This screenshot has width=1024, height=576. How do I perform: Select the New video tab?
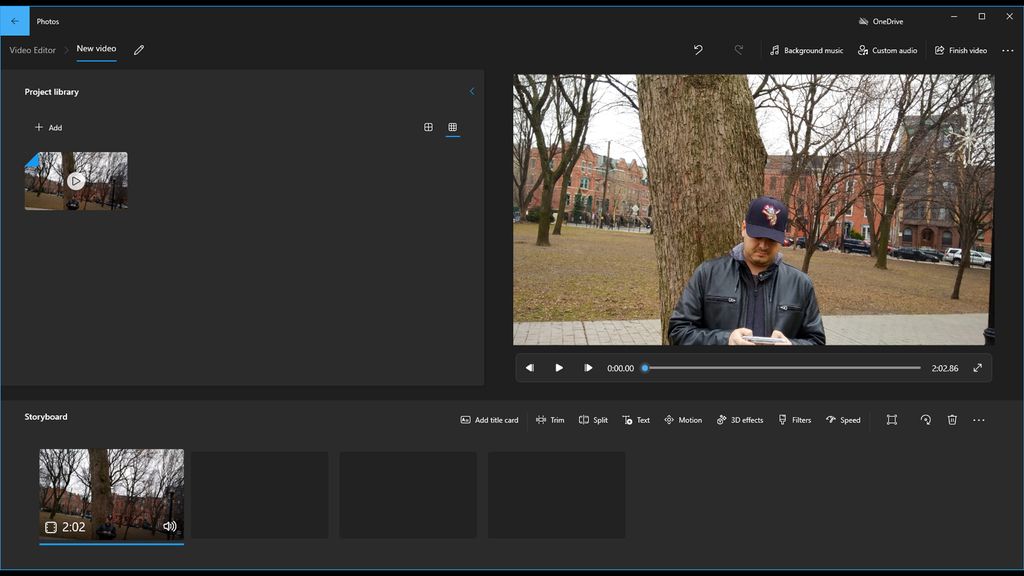[x=96, y=48]
